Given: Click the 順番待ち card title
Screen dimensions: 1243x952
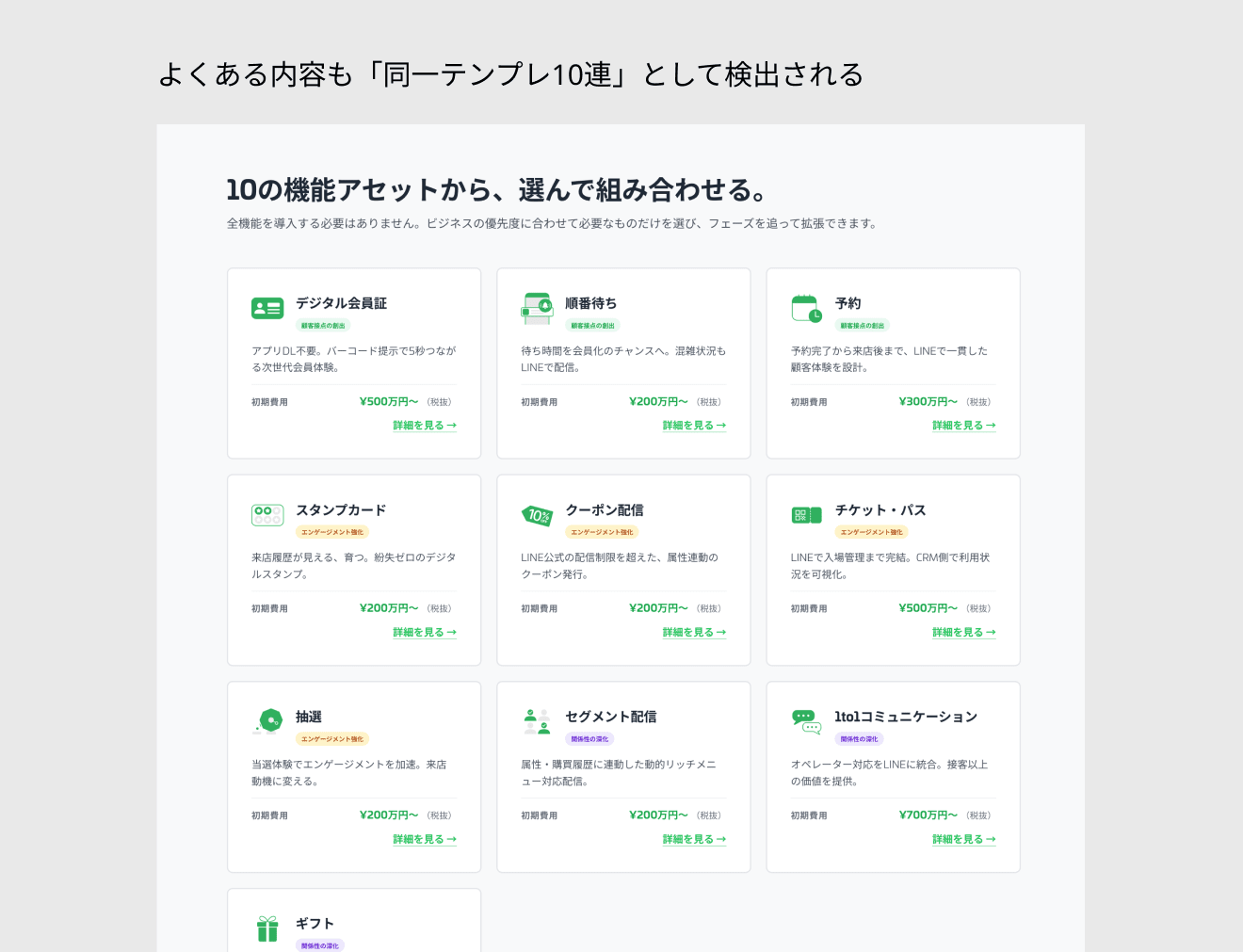Looking at the screenshot, I should [x=591, y=303].
